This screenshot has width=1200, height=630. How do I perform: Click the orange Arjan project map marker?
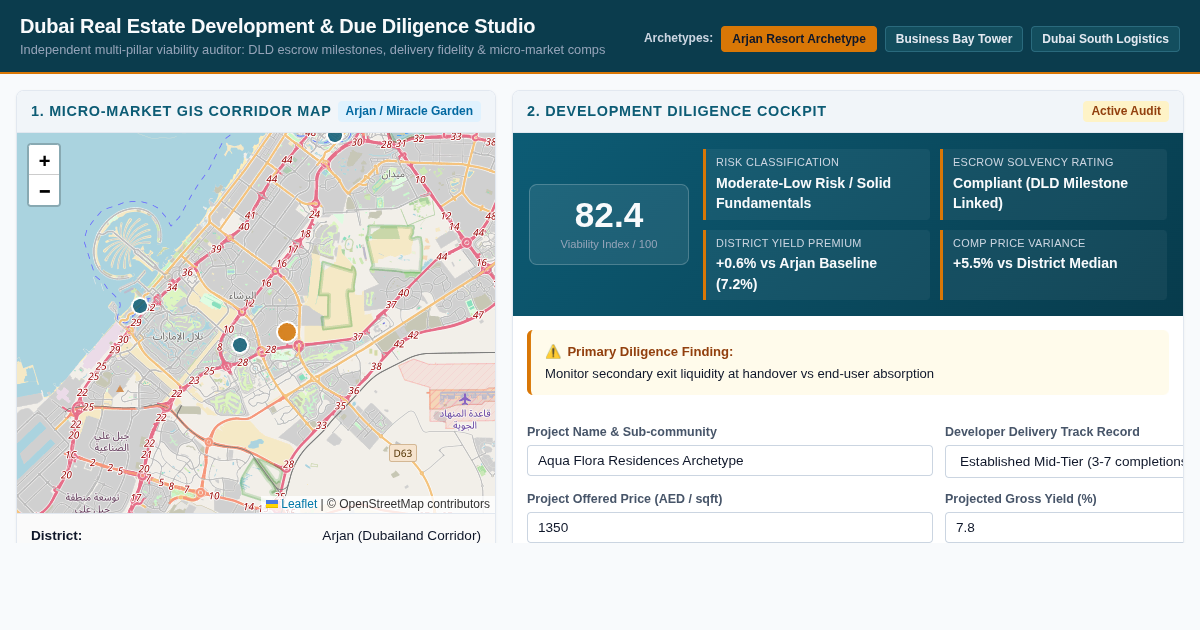click(x=287, y=332)
